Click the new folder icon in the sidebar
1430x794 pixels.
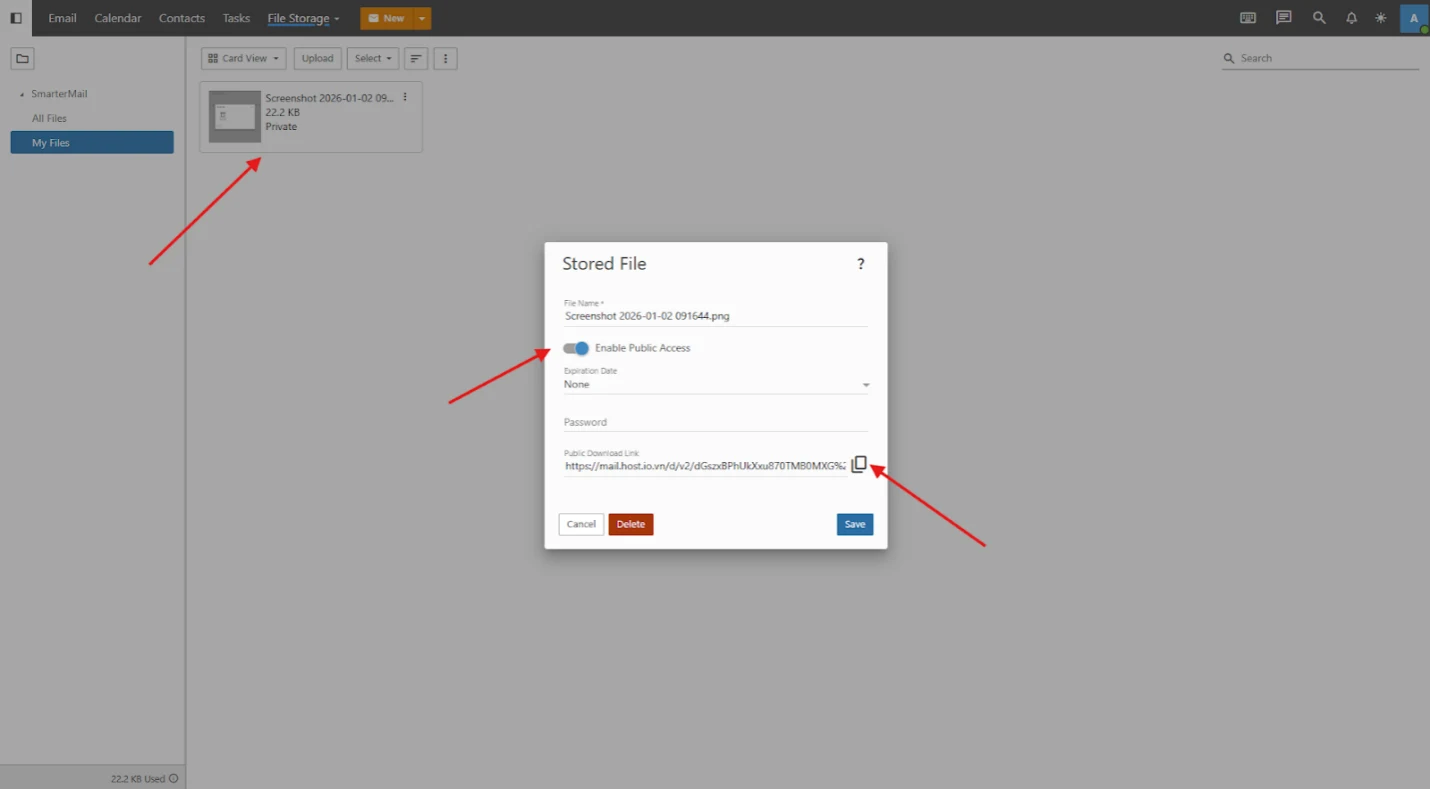(x=22, y=59)
